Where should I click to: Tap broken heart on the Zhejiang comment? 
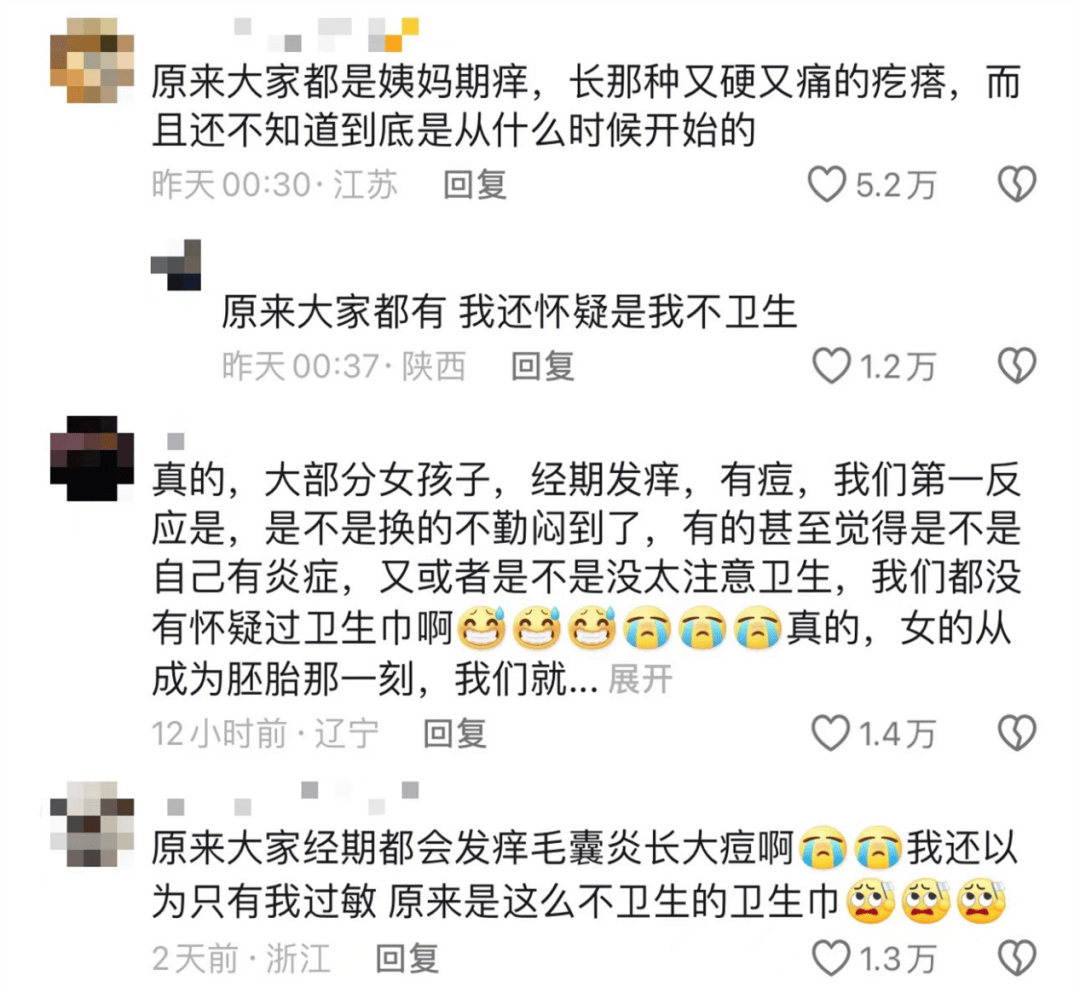(1017, 958)
